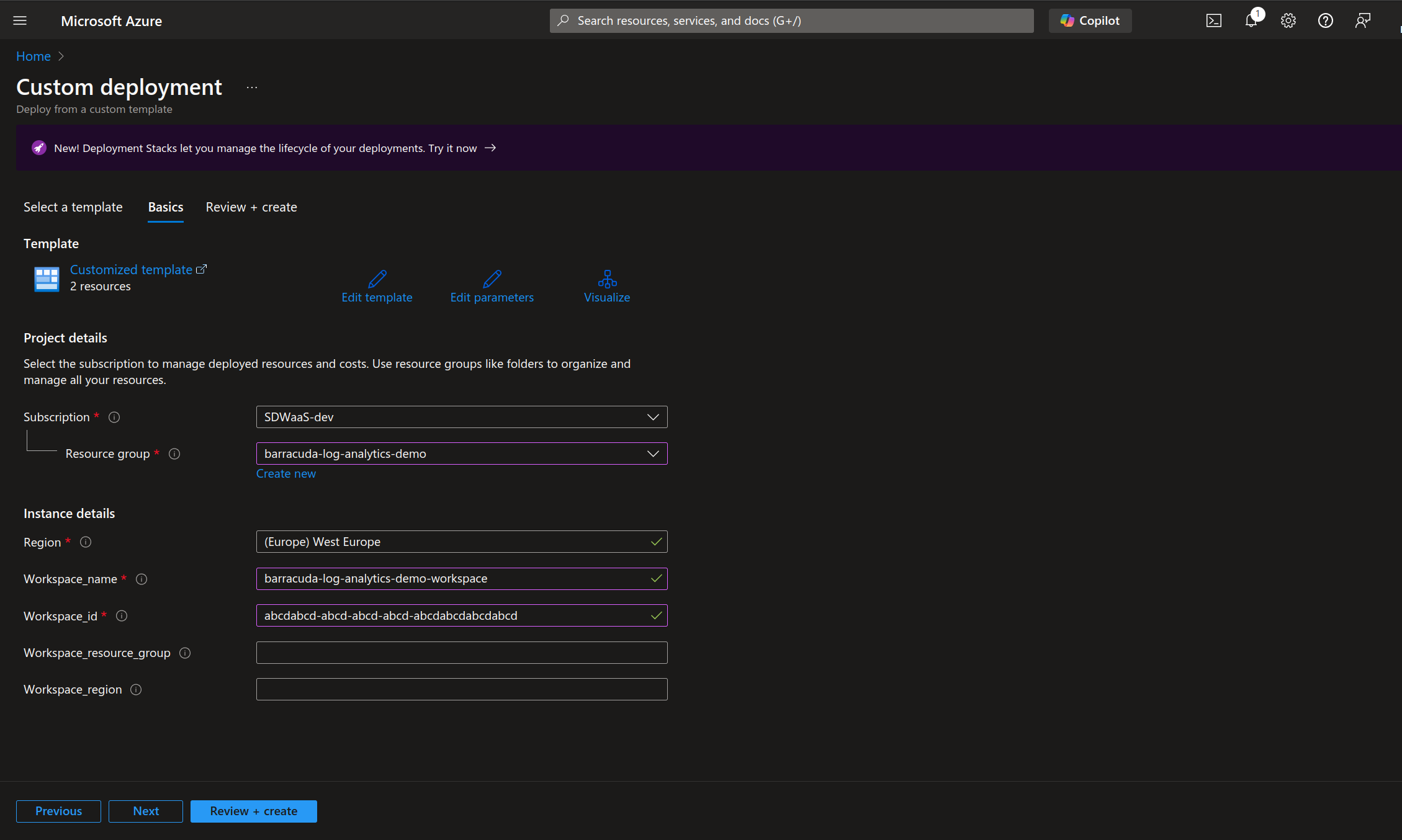Click the Next button
This screenshot has width=1402, height=840.
click(x=146, y=811)
